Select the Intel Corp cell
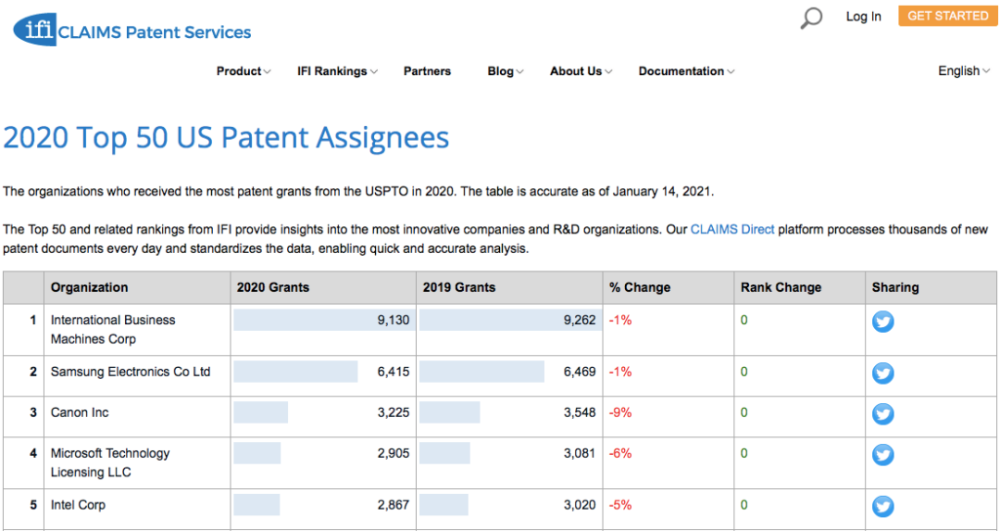Viewport: 1000px width, 531px height. 137,509
